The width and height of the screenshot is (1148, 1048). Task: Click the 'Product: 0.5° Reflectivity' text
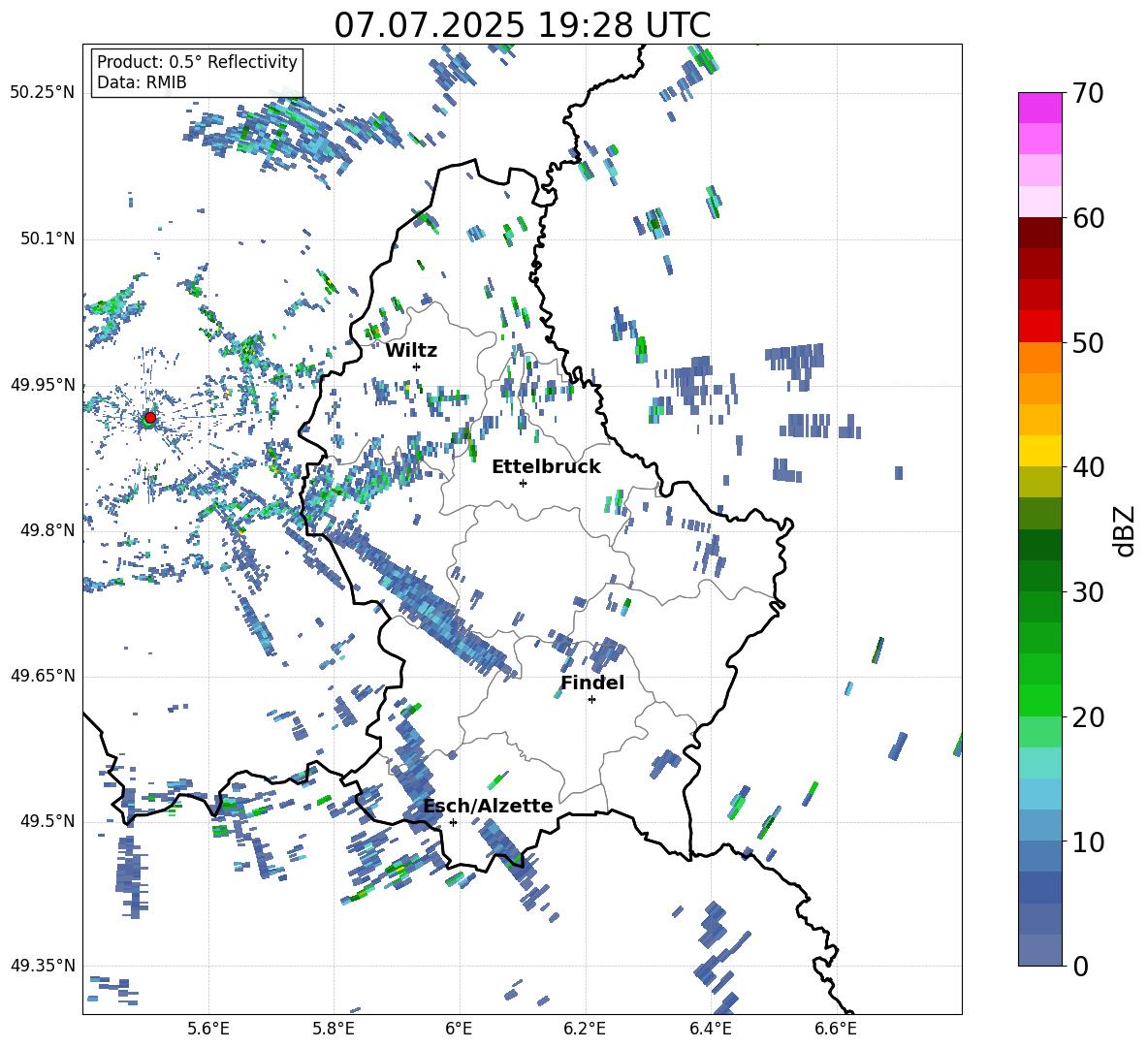197,62
